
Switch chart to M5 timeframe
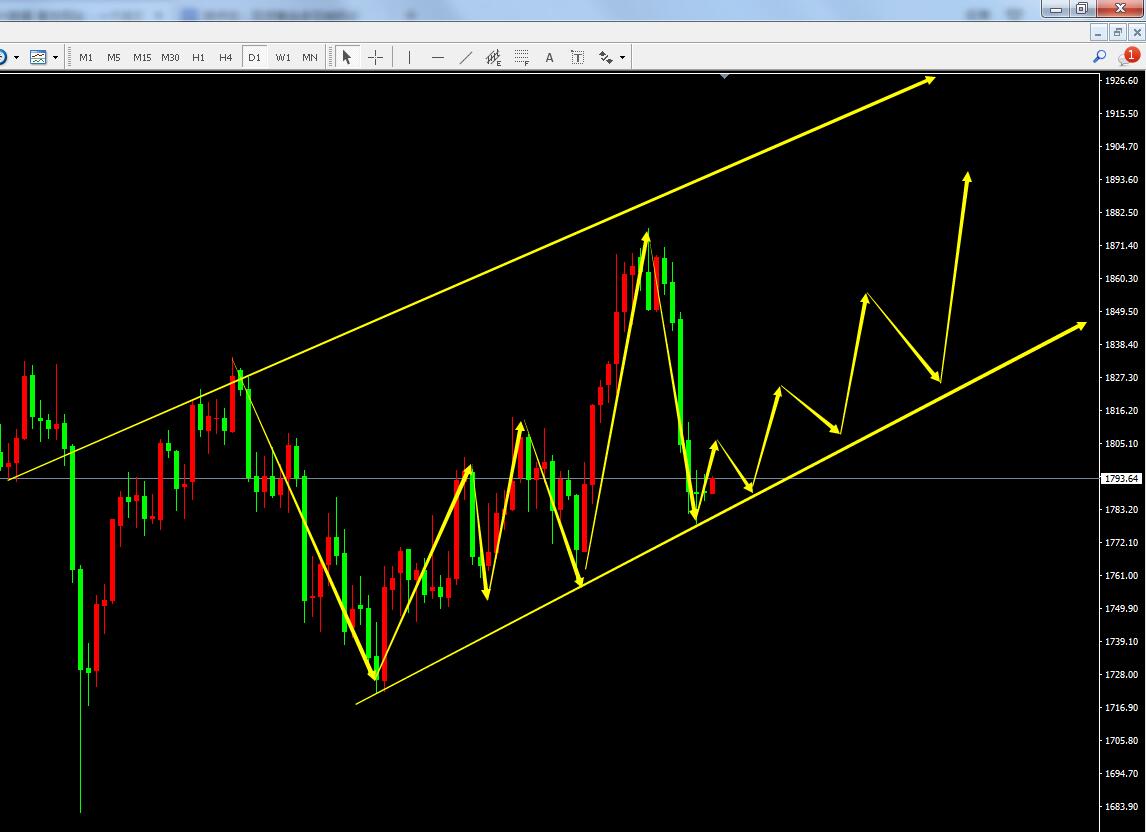(114, 57)
